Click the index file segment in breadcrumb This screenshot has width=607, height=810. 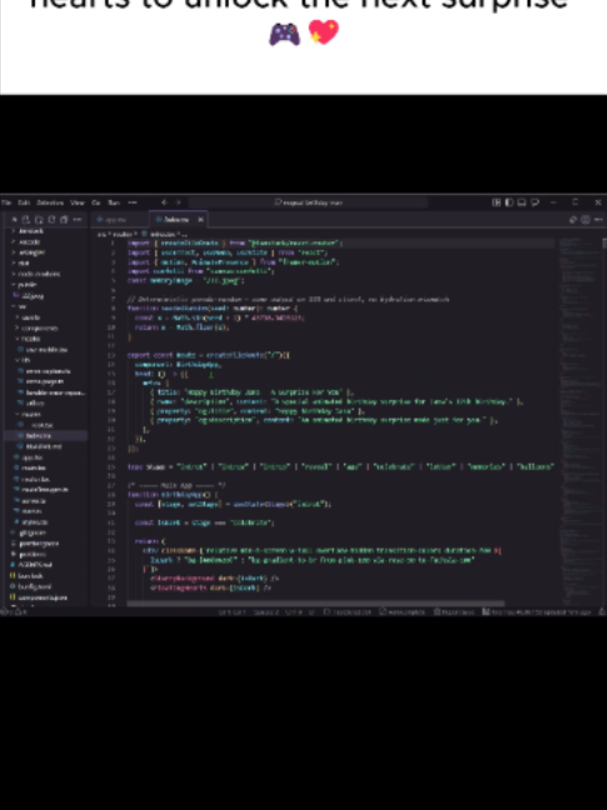pos(163,234)
